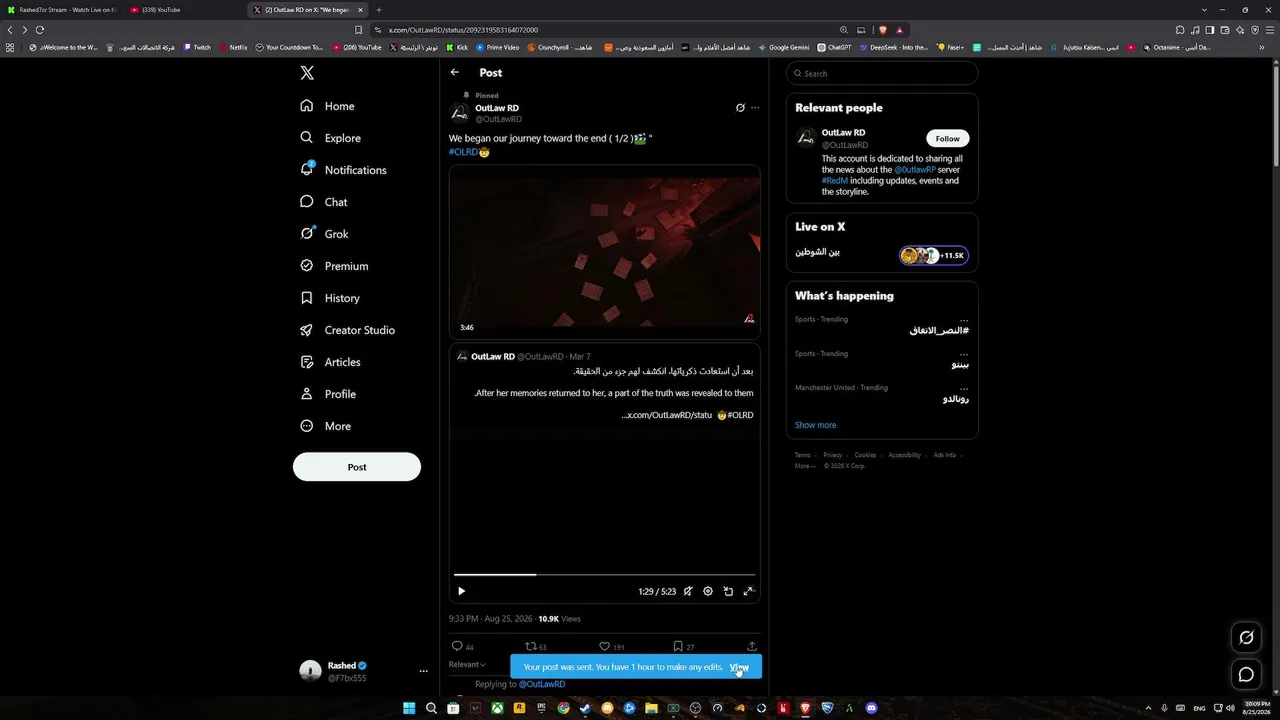Image resolution: width=1280 pixels, height=720 pixels.
Task: Unmute the video with the speaker icon
Action: pyautogui.click(x=688, y=591)
